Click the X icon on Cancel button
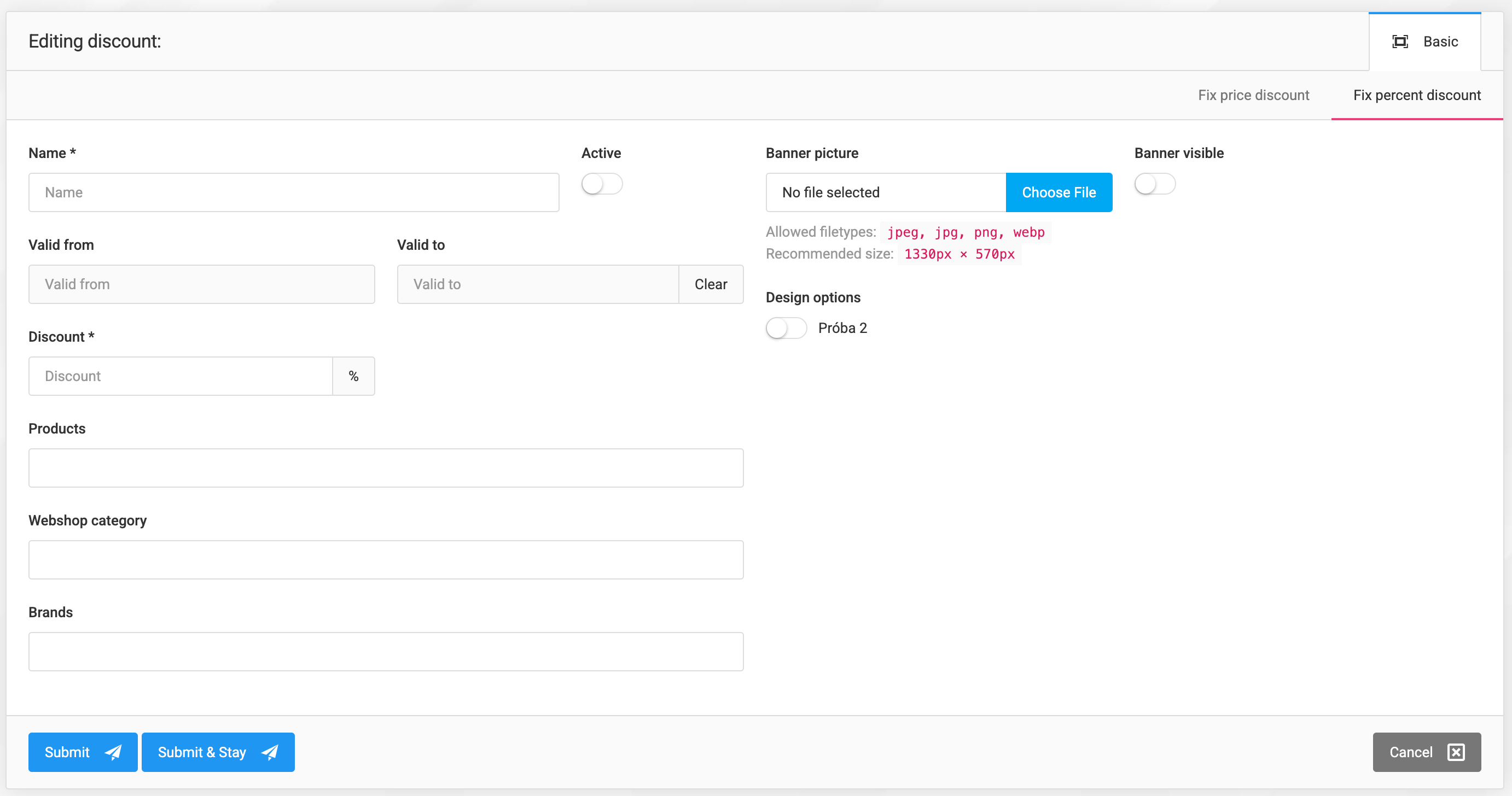Image resolution: width=1512 pixels, height=796 pixels. 1456,752
